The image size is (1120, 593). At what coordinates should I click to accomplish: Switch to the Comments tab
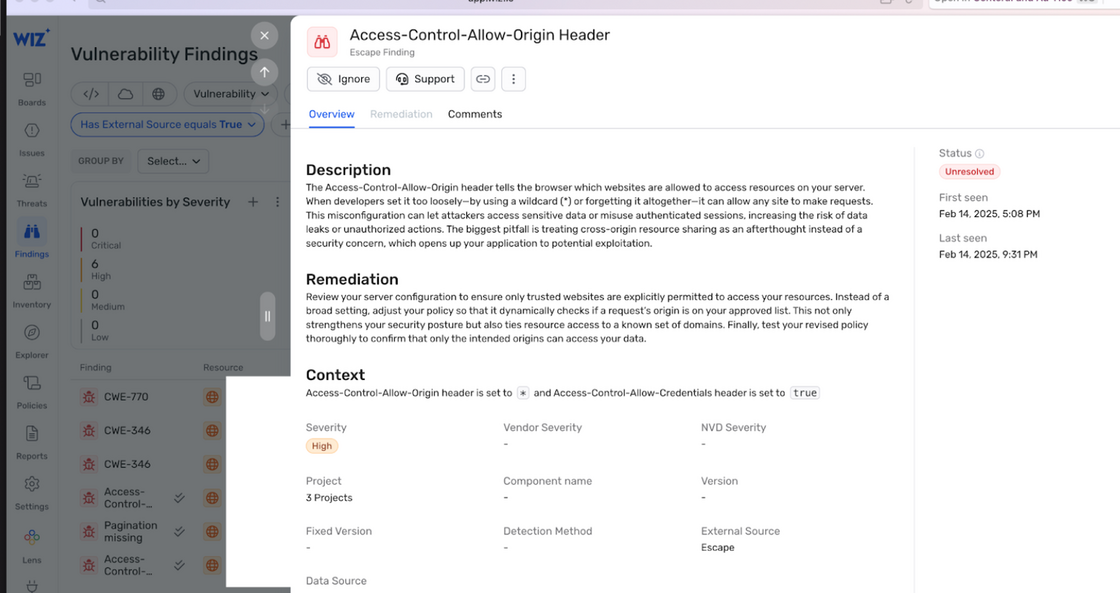[475, 114]
